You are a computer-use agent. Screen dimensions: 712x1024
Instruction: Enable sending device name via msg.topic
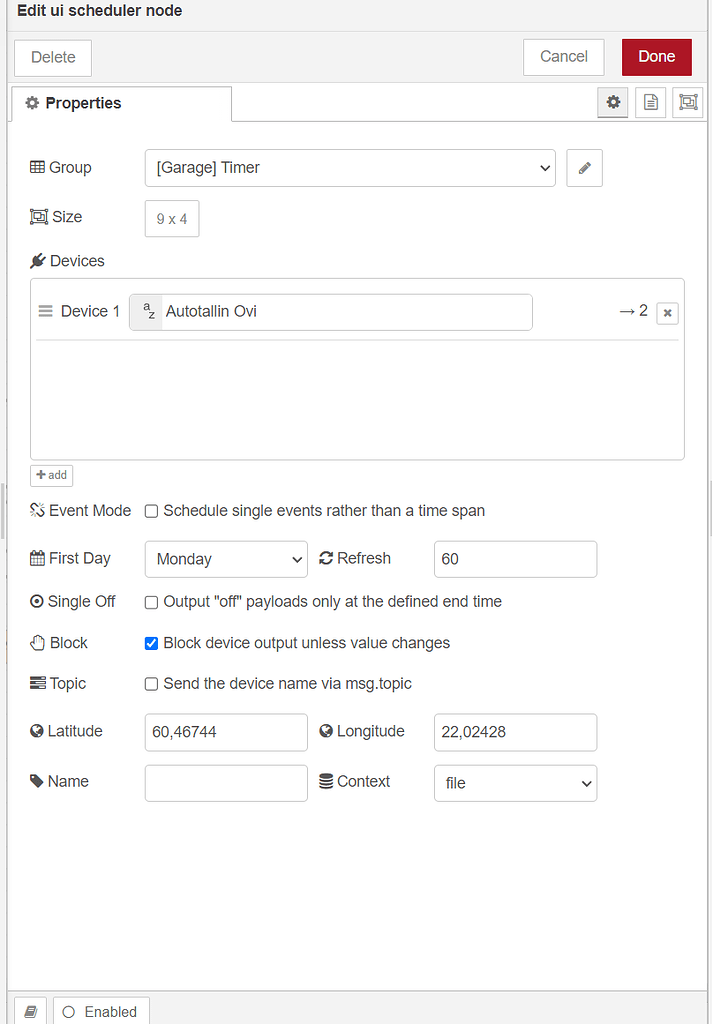[x=151, y=683]
